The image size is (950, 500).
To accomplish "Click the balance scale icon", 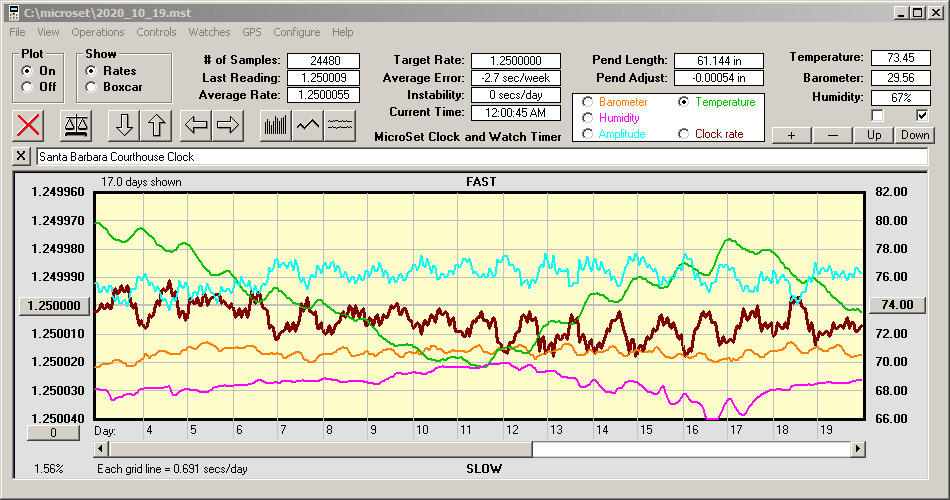I will [75, 125].
